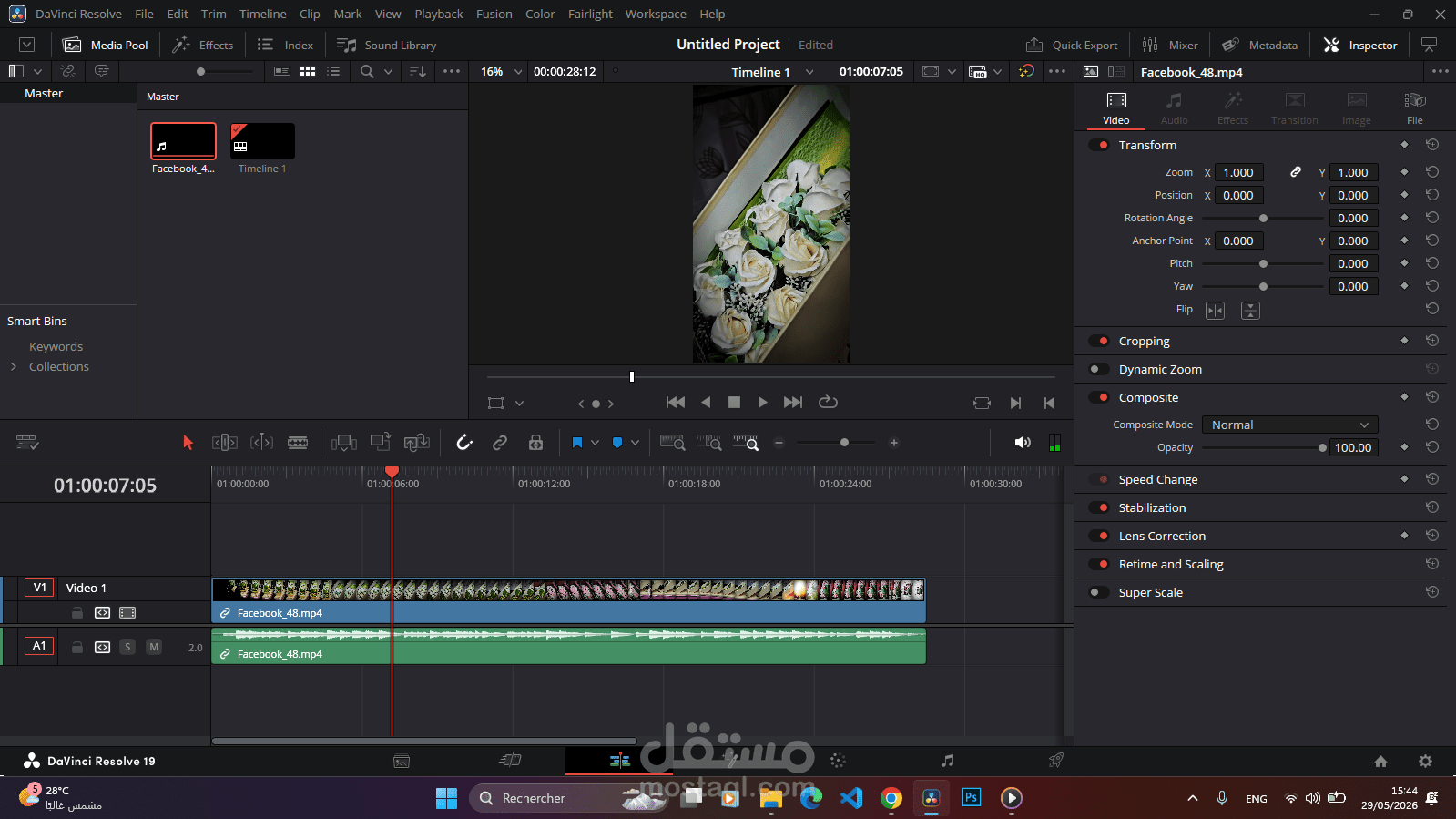Toggle the Index panel
The height and width of the screenshot is (819, 1456).
tap(285, 45)
